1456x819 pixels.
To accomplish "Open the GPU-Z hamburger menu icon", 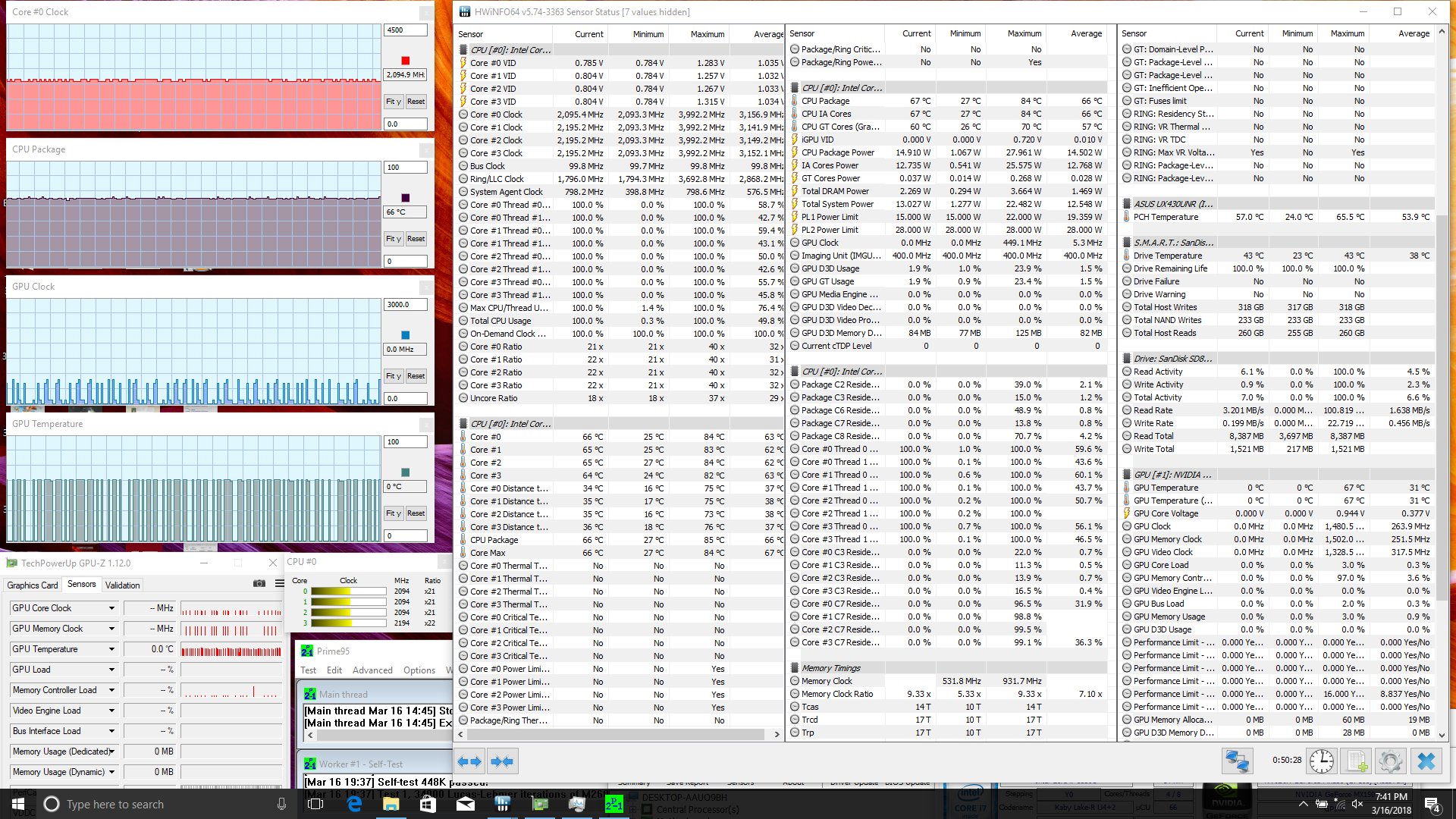I will [279, 583].
